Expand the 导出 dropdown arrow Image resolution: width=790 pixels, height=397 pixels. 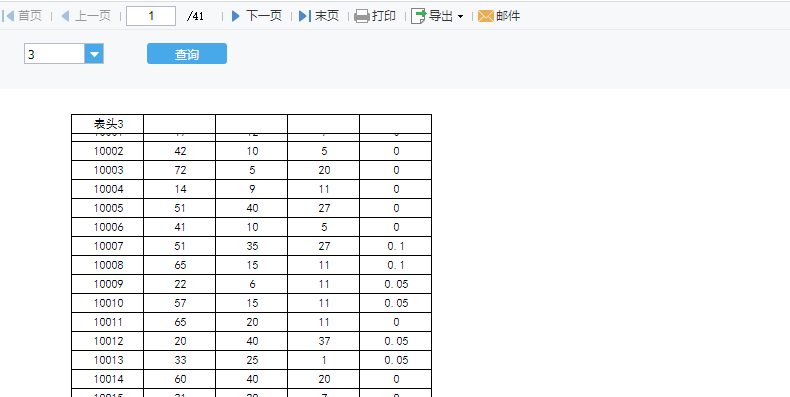tap(460, 17)
